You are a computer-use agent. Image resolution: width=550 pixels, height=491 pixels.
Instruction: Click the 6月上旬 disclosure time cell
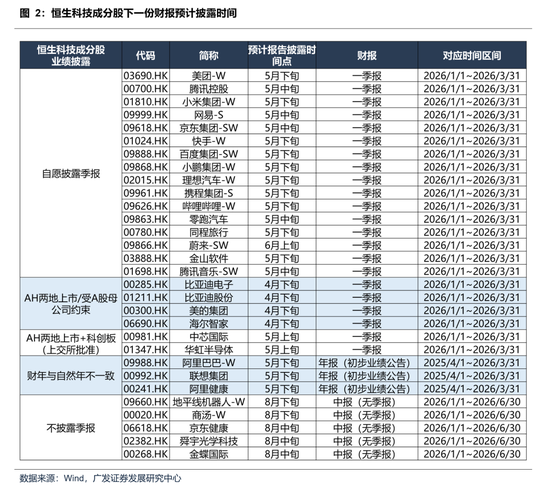(282, 245)
